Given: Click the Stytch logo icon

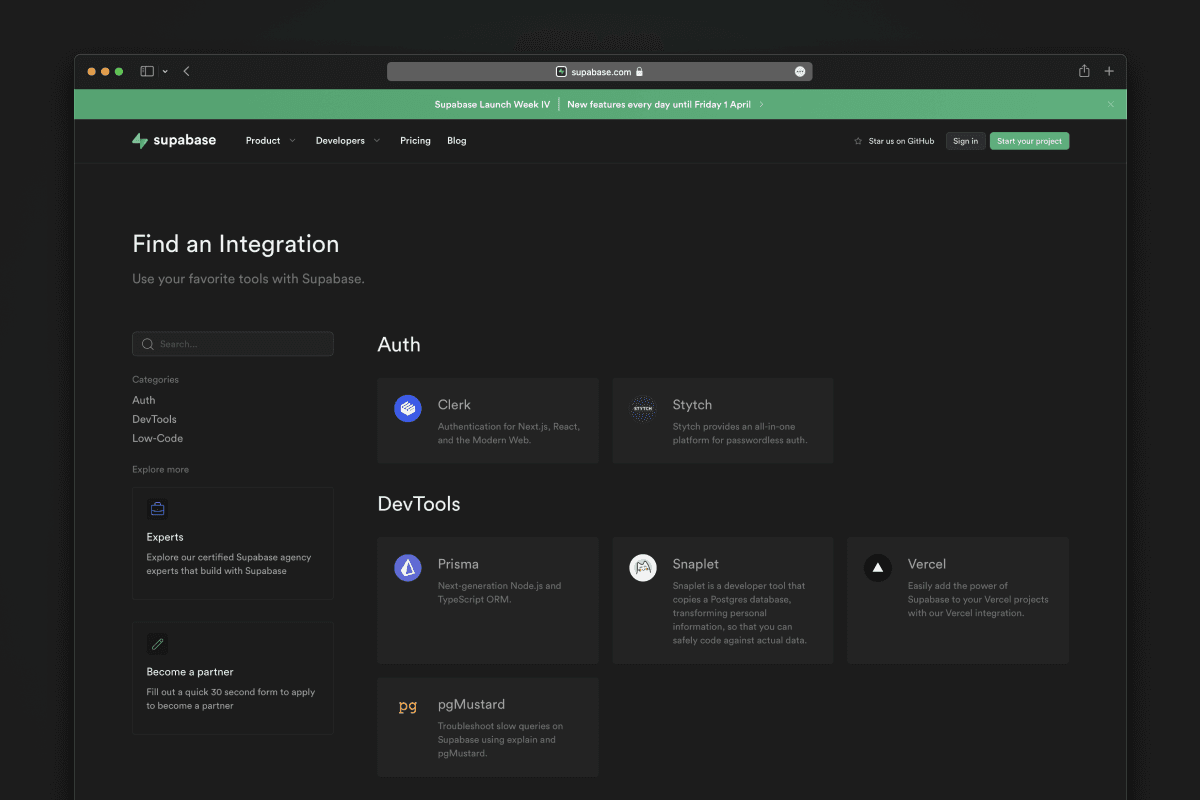Looking at the screenshot, I should coord(642,408).
